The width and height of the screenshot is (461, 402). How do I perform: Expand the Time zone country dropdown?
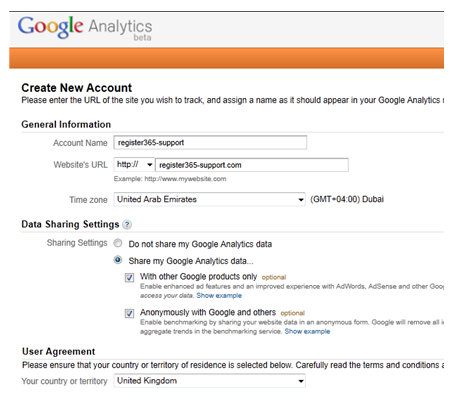point(209,199)
